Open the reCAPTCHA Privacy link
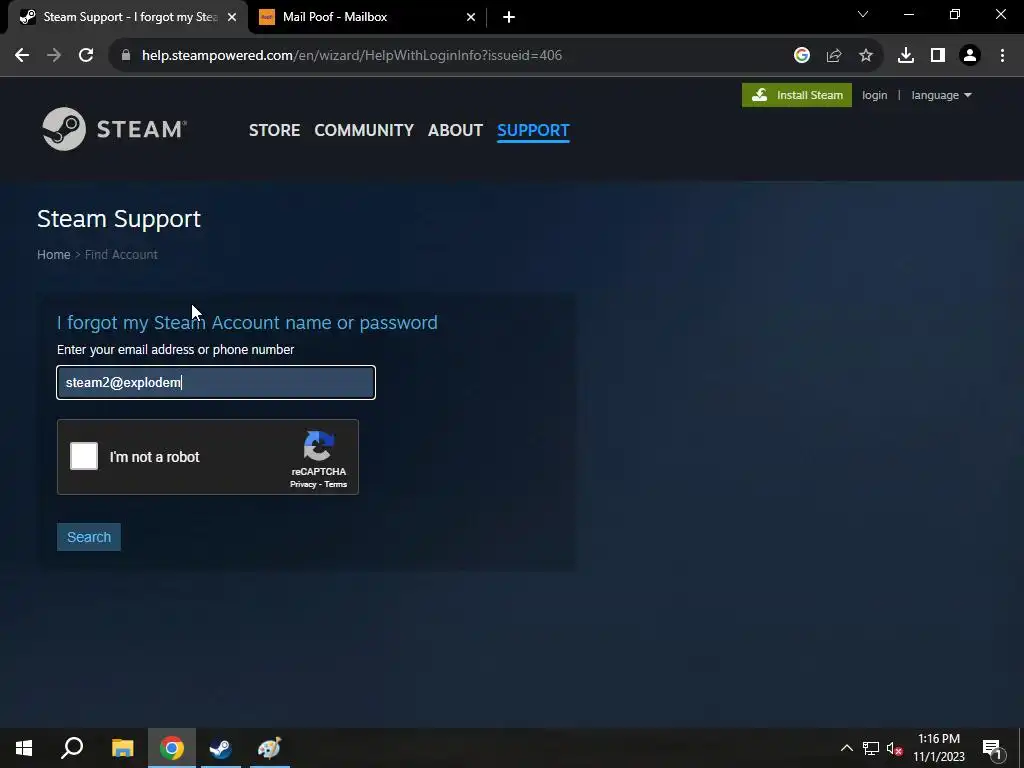Image resolution: width=1024 pixels, height=768 pixels. 303,485
